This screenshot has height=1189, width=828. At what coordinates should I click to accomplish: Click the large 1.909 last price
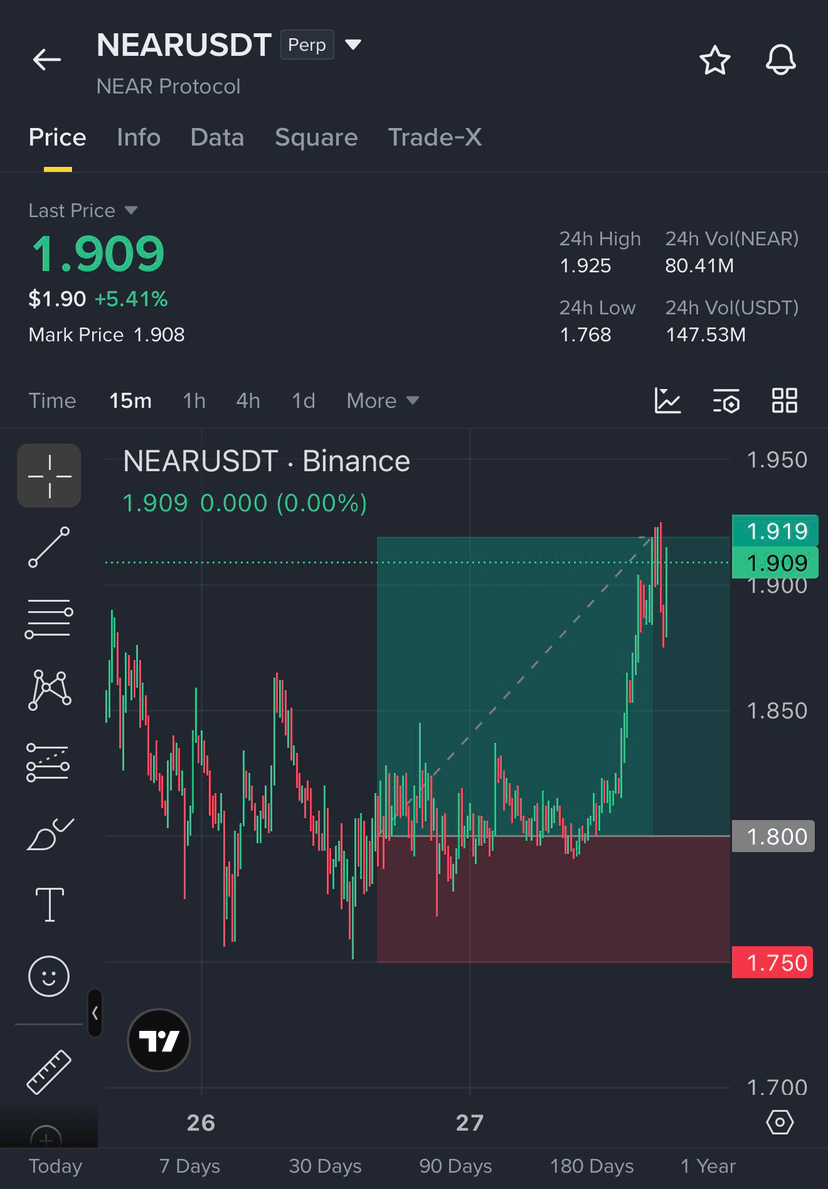tap(97, 254)
